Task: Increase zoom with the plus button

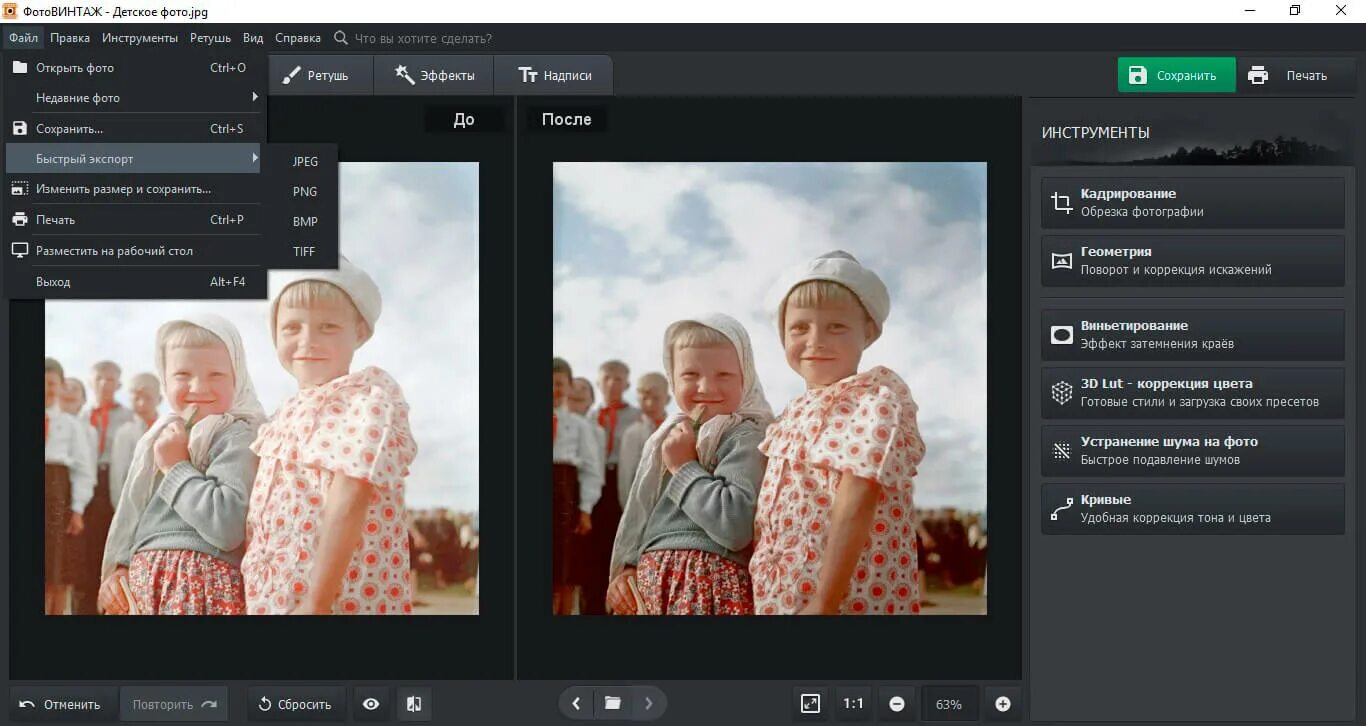Action: pos(1002,704)
